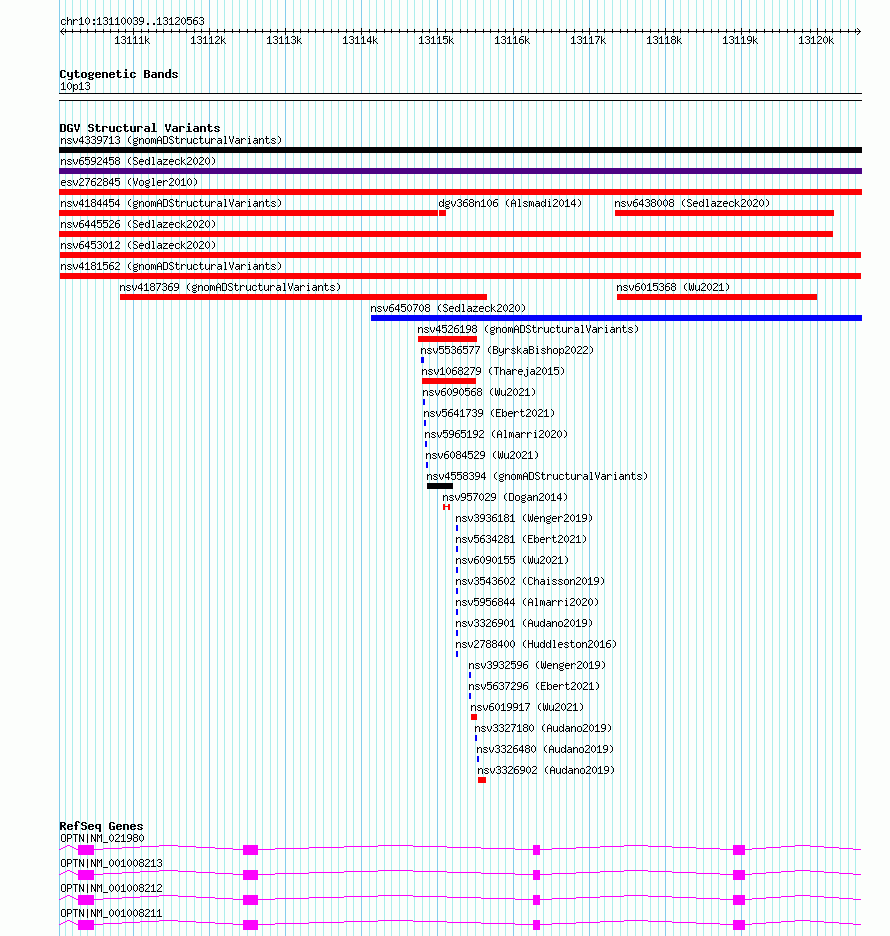This screenshot has height=936, width=890.
Task: Select the black nsv4339713 variant bar
Action: (460, 150)
